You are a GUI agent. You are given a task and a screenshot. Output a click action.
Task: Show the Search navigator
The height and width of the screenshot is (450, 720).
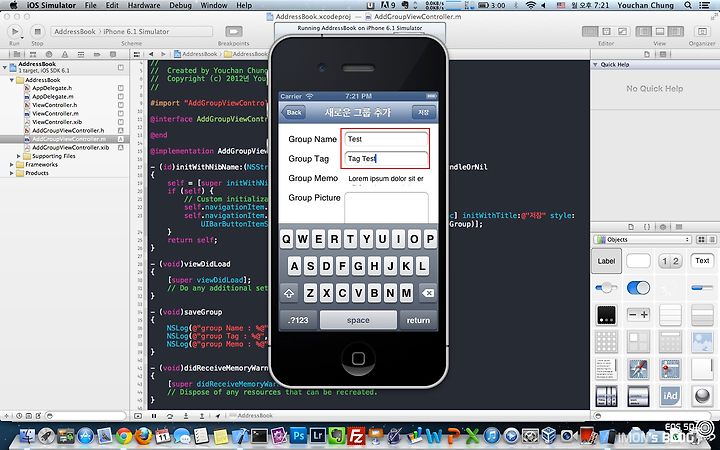pyautogui.click(x=49, y=54)
